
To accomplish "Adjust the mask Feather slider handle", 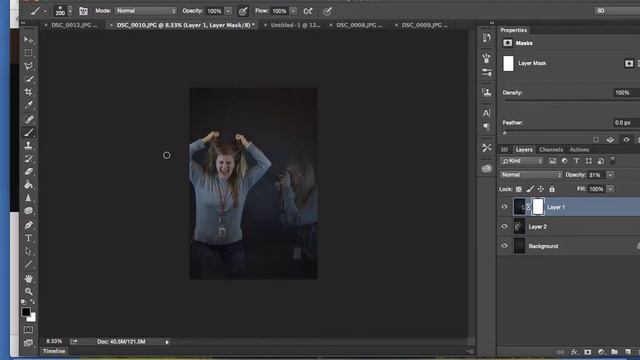I will (x=505, y=132).
